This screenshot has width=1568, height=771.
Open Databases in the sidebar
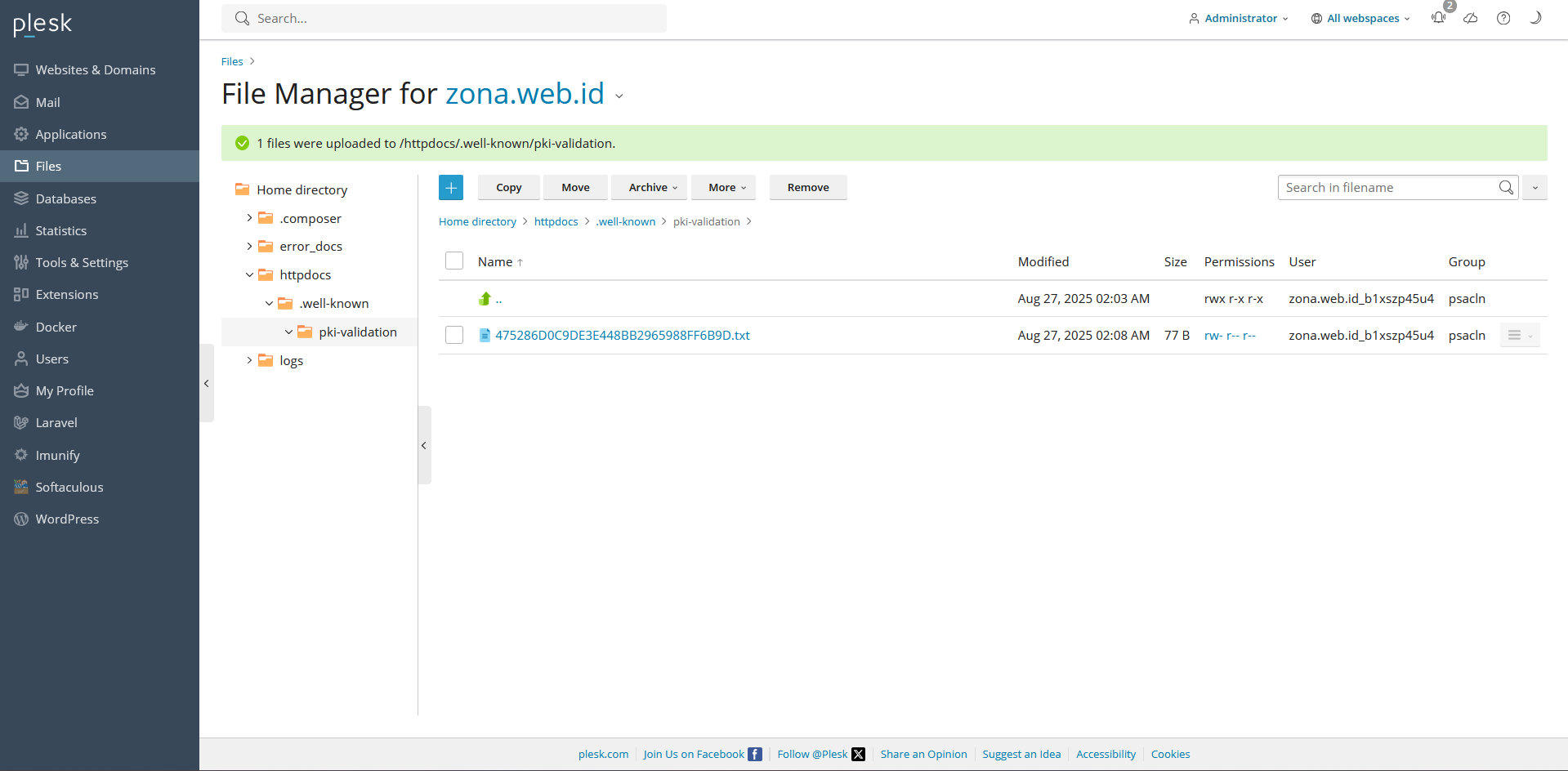tap(65, 198)
